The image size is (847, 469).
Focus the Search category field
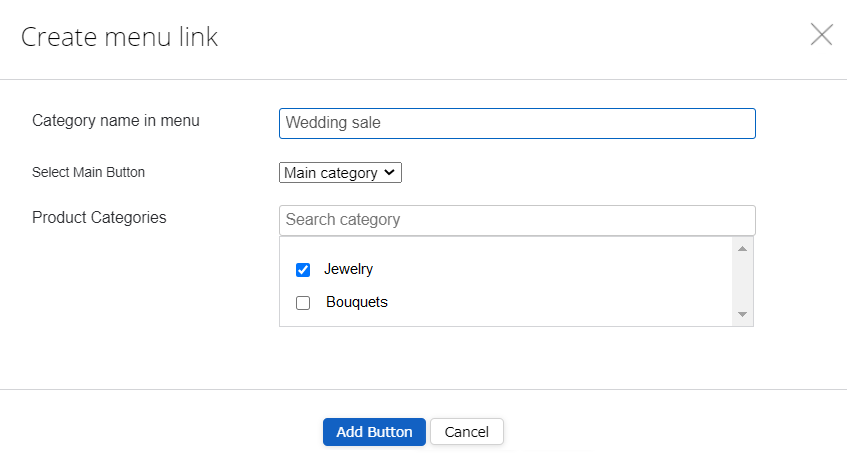click(x=516, y=220)
